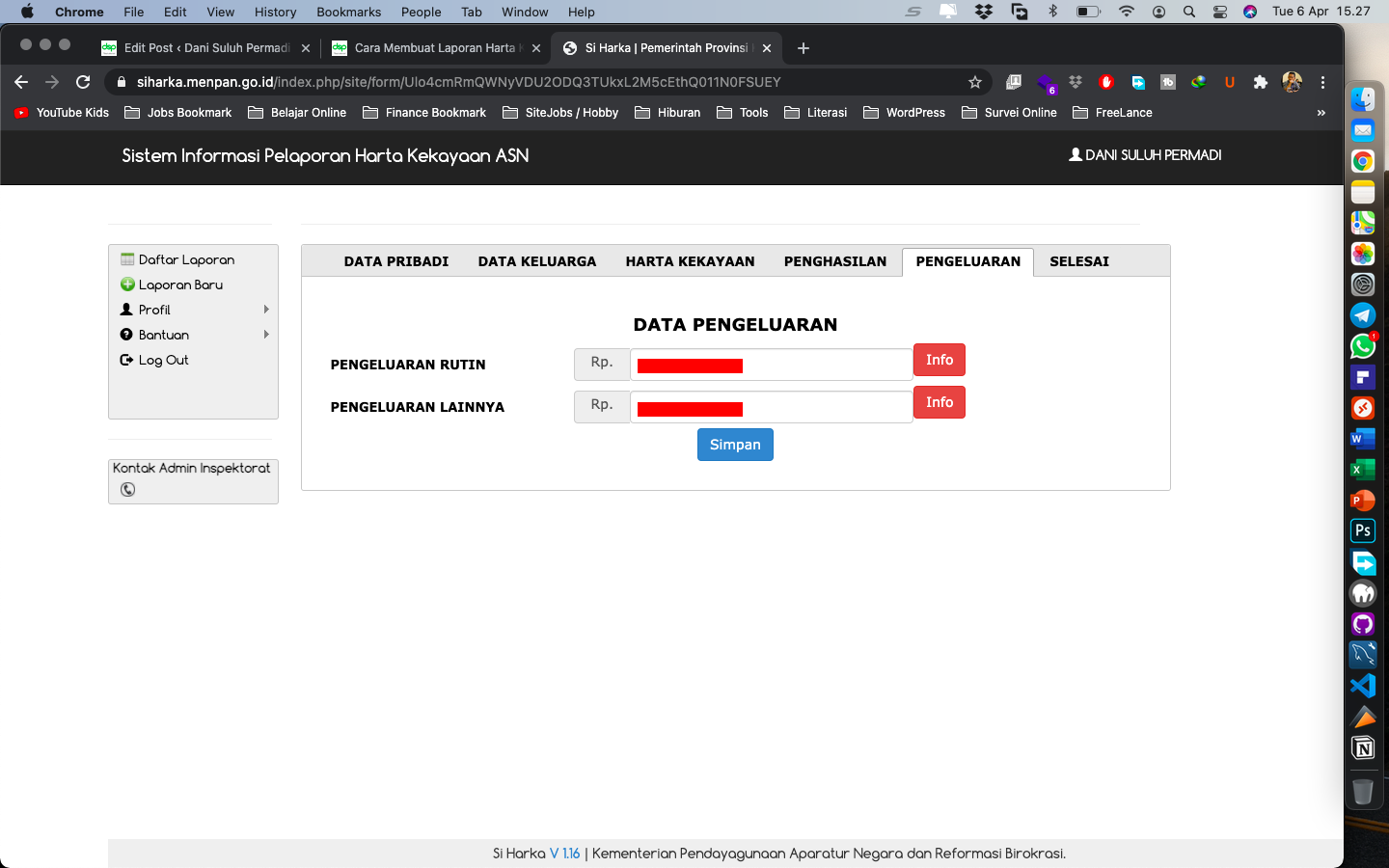This screenshot has height=868, width=1389.
Task: Open Photoshop from the dock
Action: 1362,531
